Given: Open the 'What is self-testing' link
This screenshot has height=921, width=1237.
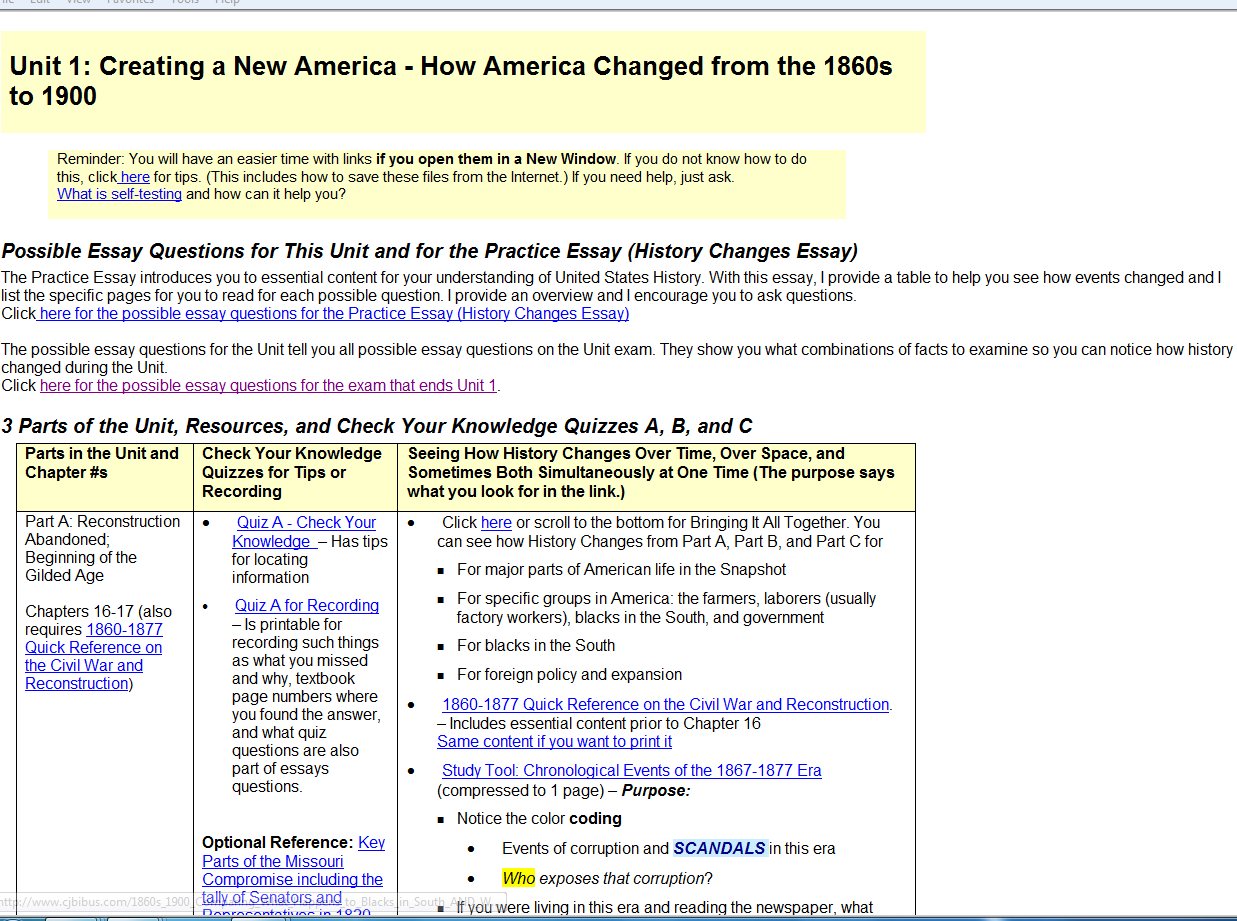Looking at the screenshot, I should coord(119,194).
